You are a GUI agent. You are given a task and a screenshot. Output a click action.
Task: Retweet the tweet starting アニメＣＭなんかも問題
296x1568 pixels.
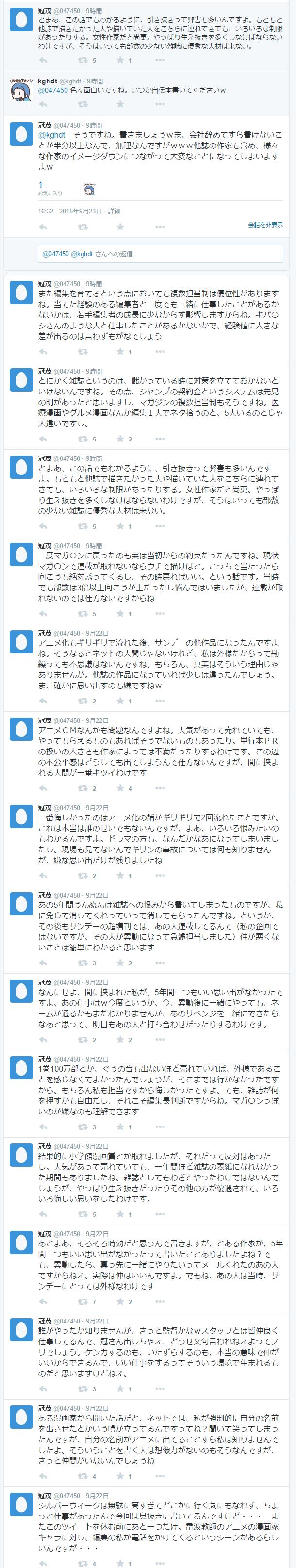[82, 788]
